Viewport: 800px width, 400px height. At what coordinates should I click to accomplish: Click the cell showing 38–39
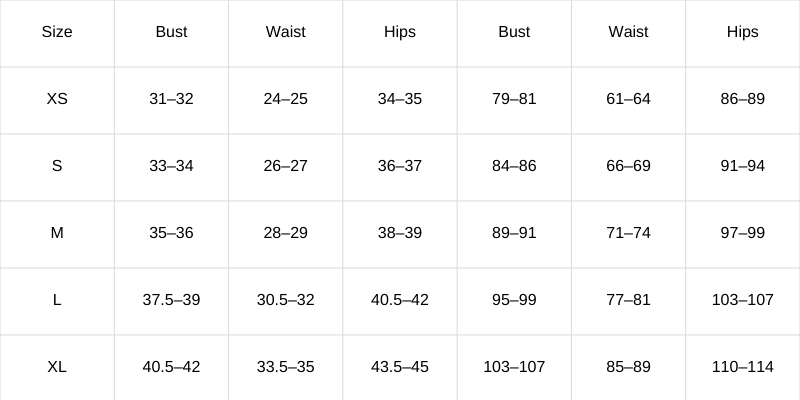pyautogui.click(x=400, y=233)
